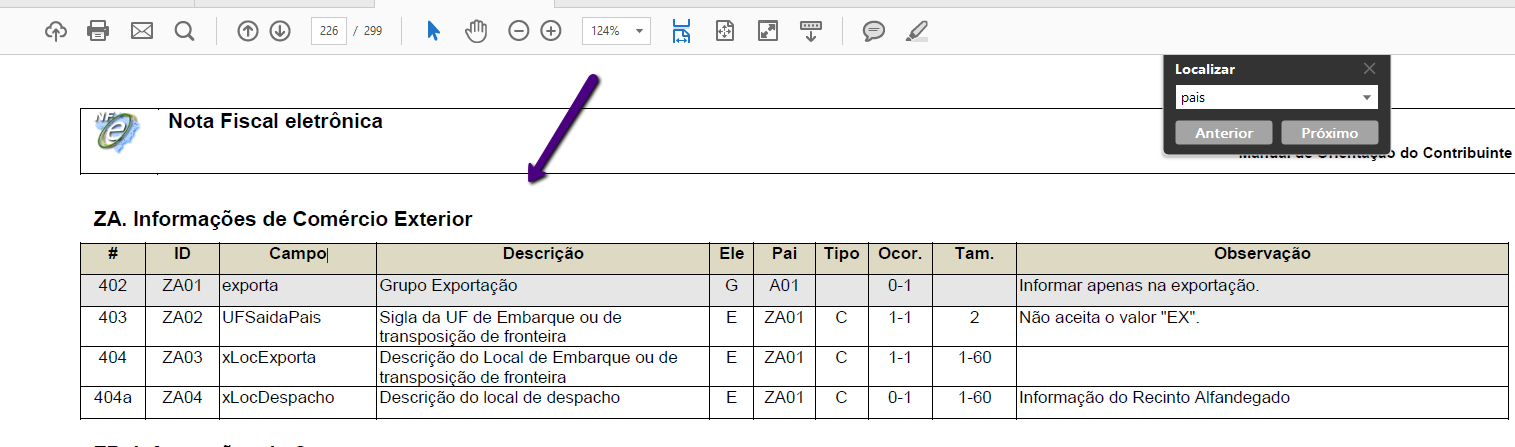Click the read mode toolbar icon
This screenshot has height=447, width=1515.
tap(810, 31)
